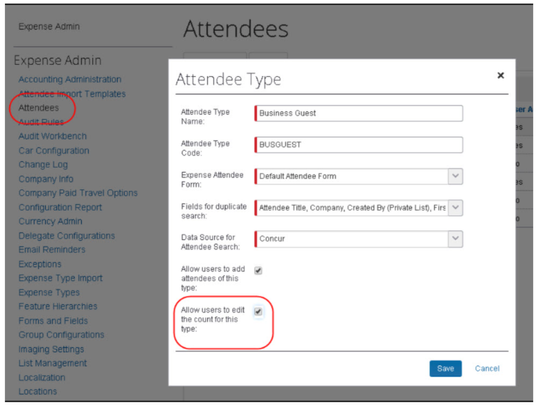Screen dimensions: 536x405
Task: Open Company Paid Travel Options
Action: [78, 193]
